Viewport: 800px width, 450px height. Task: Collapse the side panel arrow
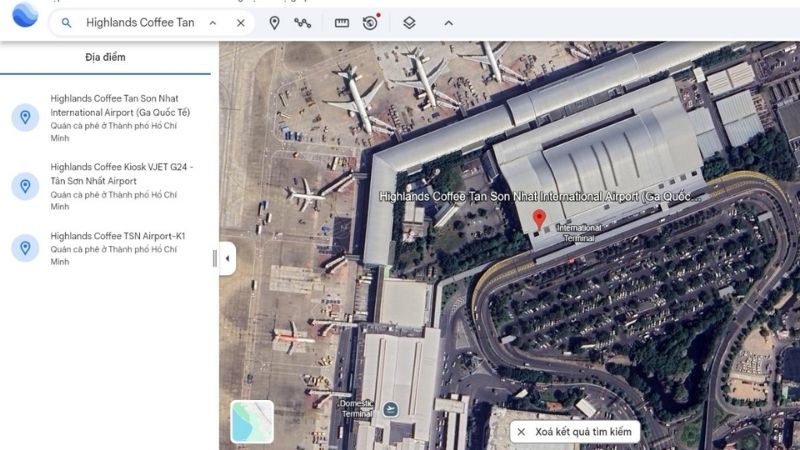click(228, 259)
